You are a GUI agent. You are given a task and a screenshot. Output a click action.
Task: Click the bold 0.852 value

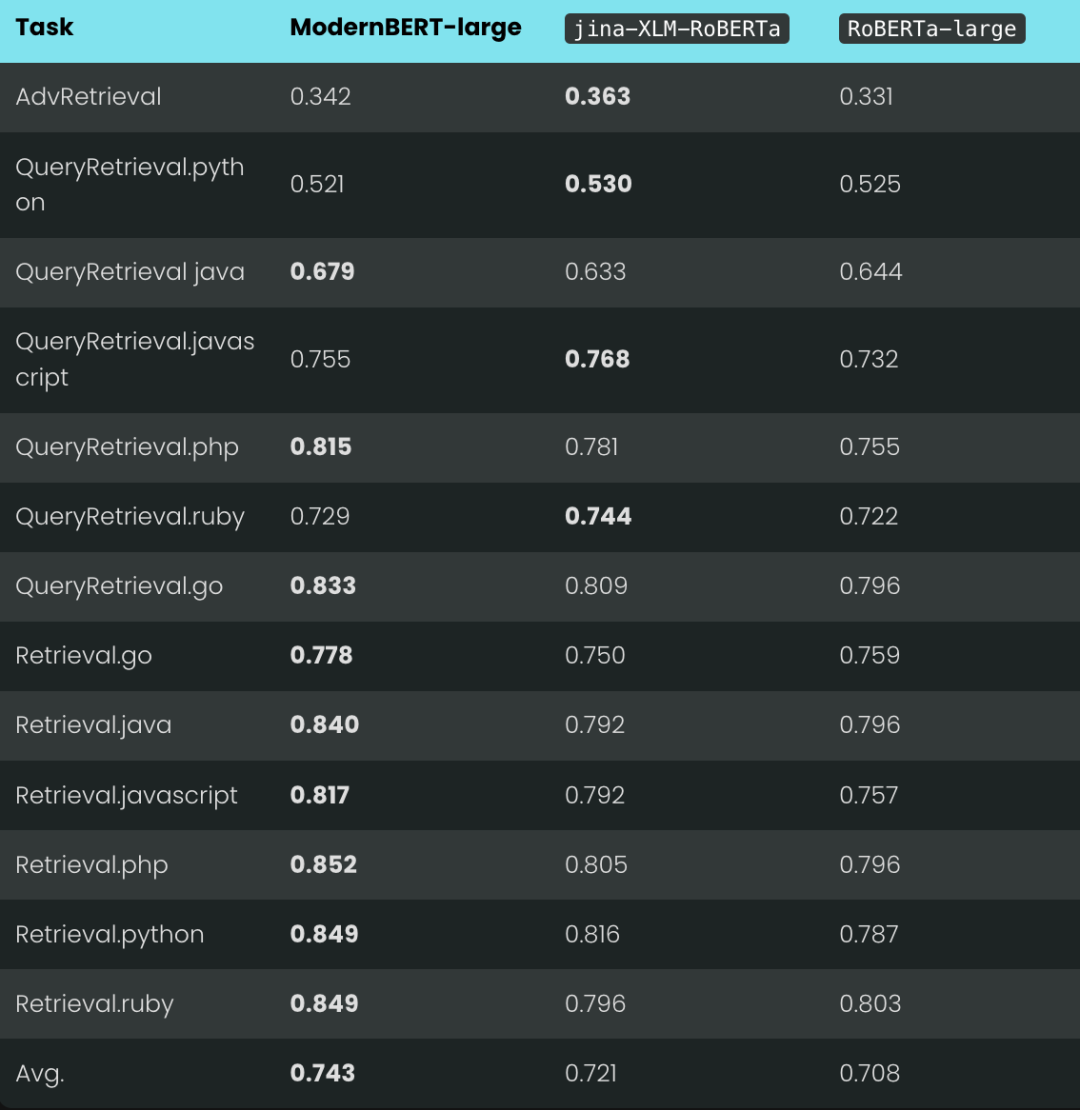[323, 865]
